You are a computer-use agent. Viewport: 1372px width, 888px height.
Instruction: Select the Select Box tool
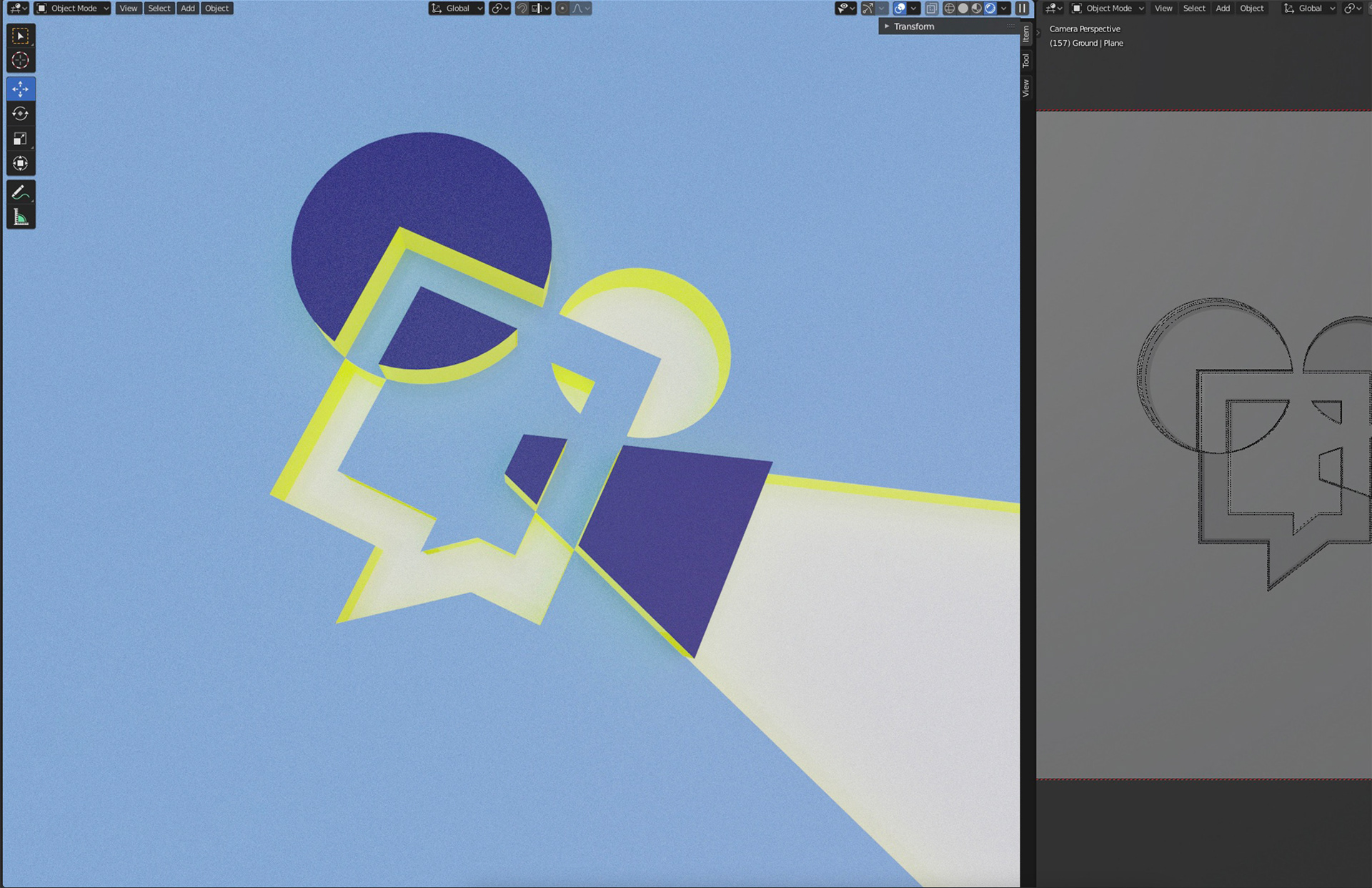tap(21, 36)
